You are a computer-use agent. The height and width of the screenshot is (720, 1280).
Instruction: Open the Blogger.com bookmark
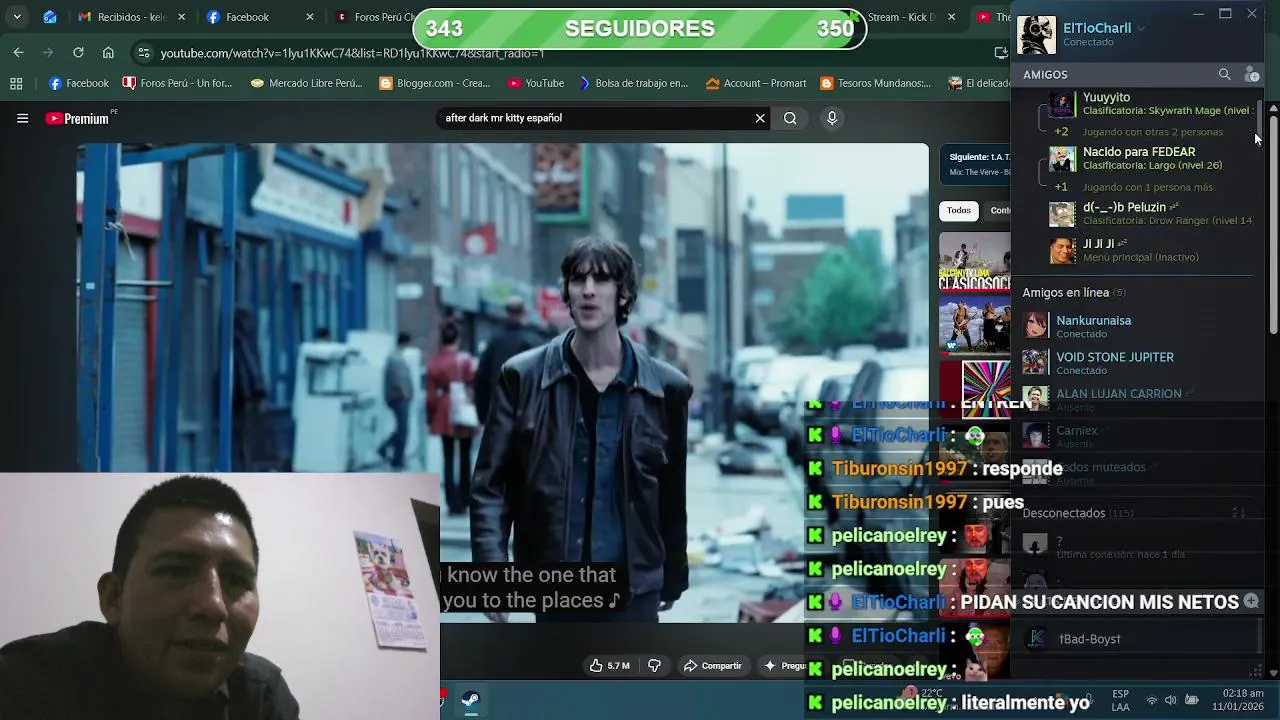click(x=434, y=83)
